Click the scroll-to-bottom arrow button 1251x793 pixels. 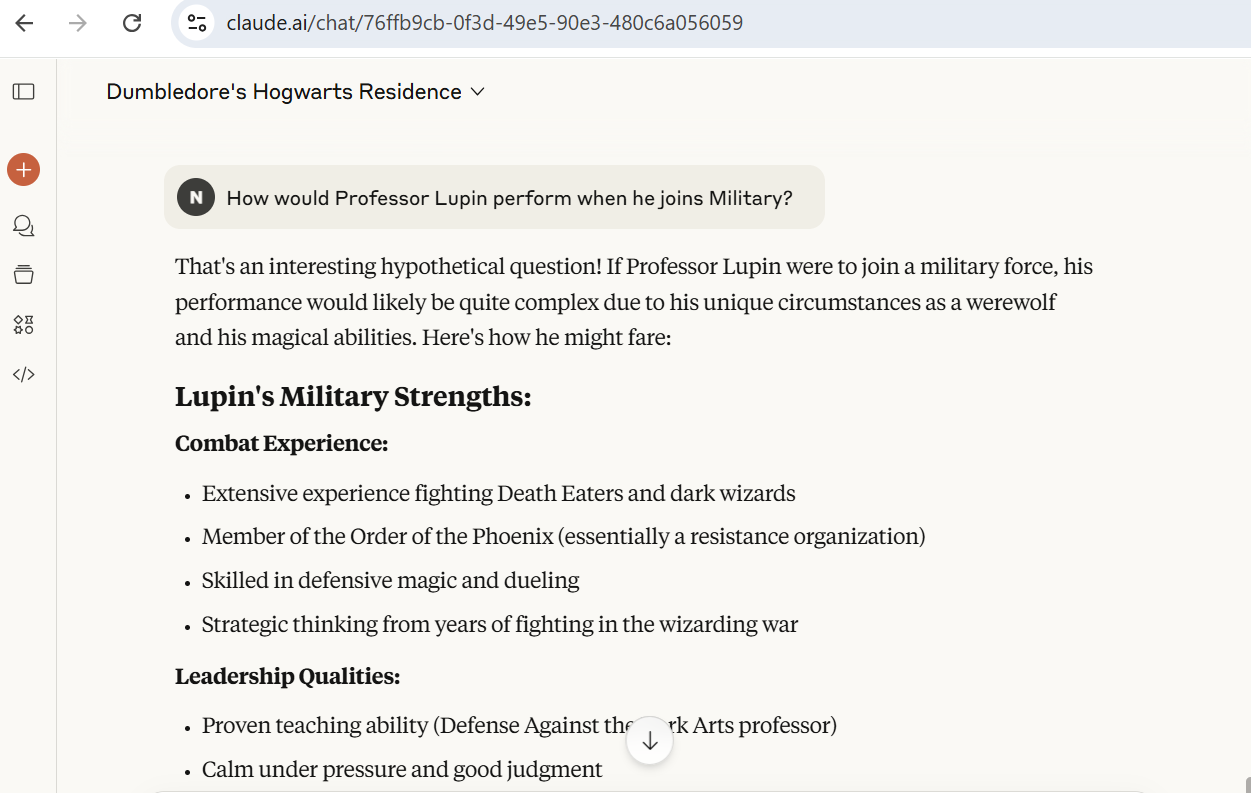click(x=649, y=741)
